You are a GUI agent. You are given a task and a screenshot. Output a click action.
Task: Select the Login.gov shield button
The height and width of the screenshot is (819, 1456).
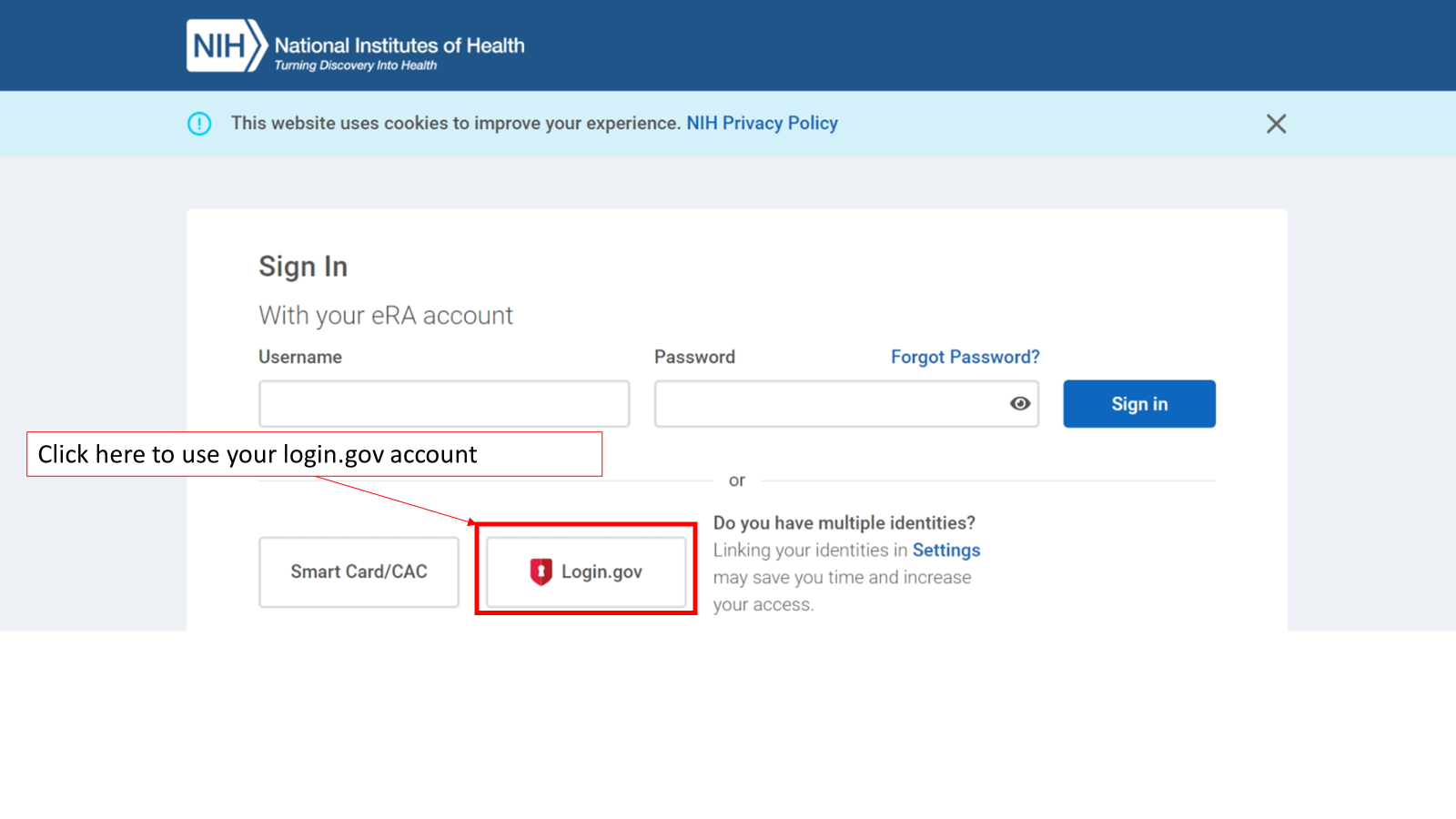tap(586, 571)
